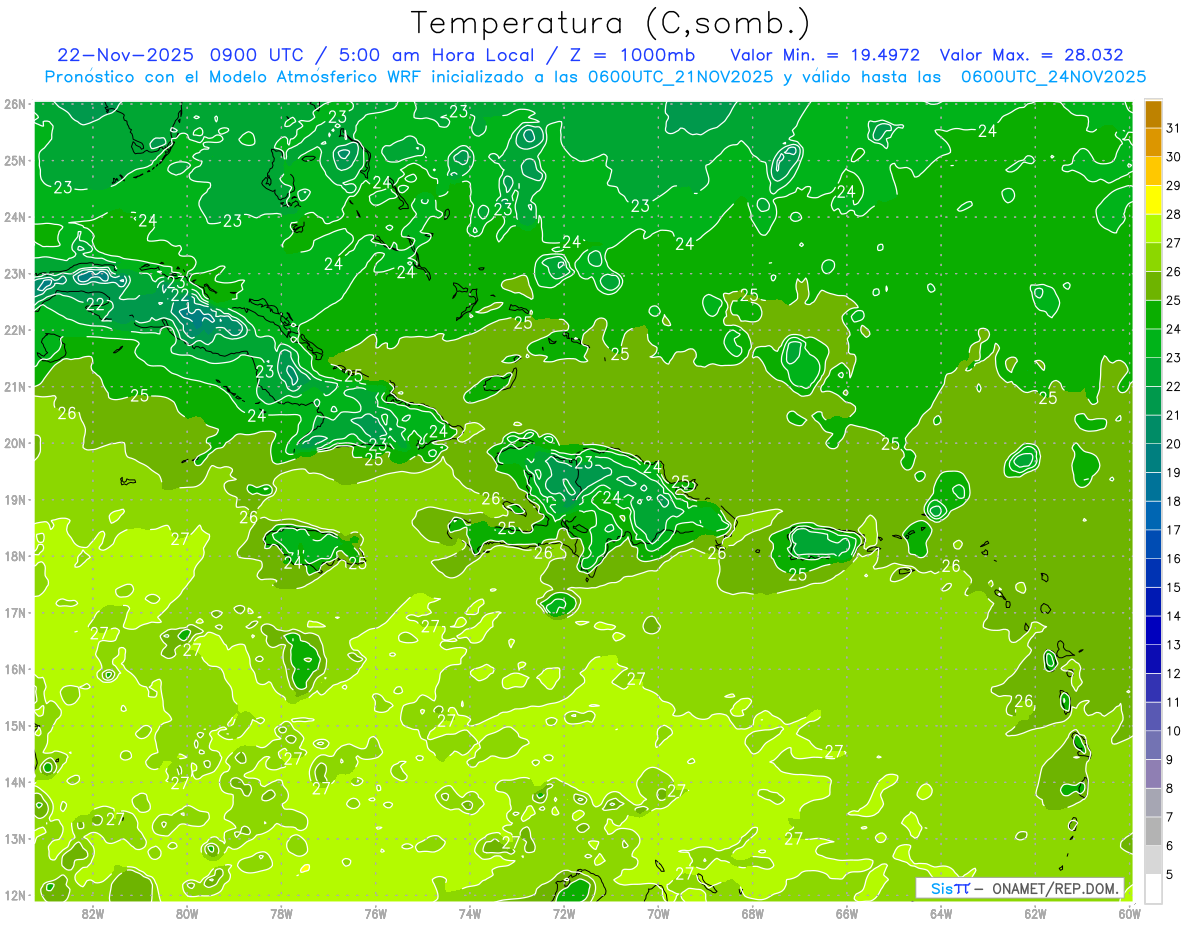The width and height of the screenshot is (1200, 927).
Task: Click the '70W' longitude axis label
Action: click(658, 913)
